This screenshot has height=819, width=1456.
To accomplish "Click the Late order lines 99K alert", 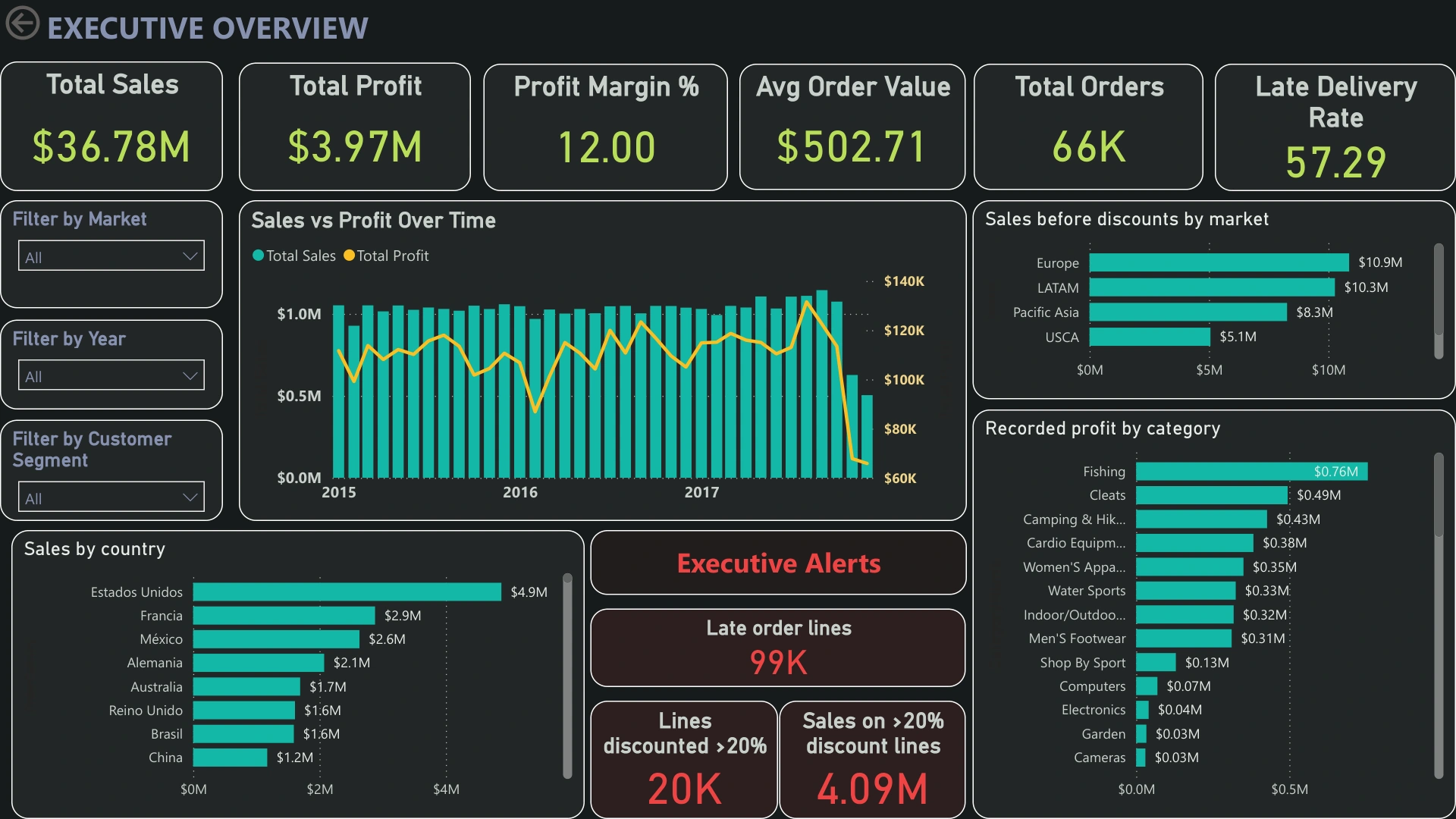I will coord(778,648).
